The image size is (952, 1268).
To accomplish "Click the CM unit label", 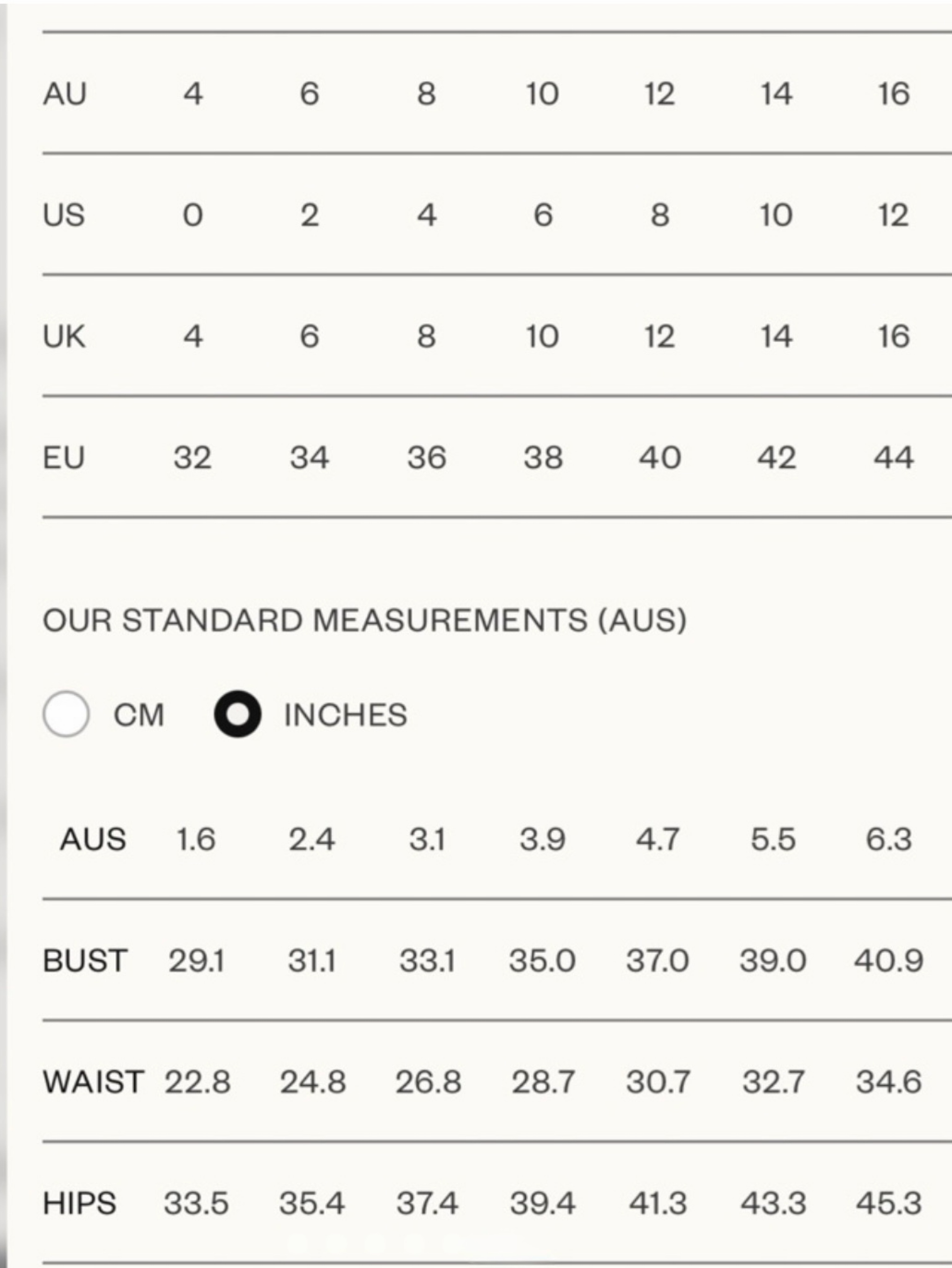I will 139,715.
